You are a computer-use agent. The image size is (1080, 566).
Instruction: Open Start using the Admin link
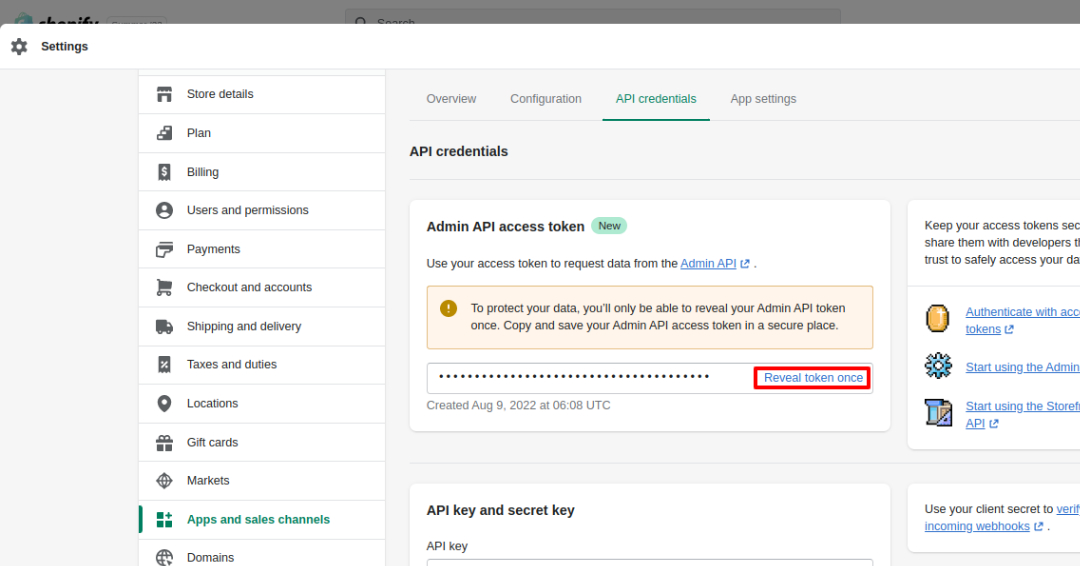point(1022,367)
